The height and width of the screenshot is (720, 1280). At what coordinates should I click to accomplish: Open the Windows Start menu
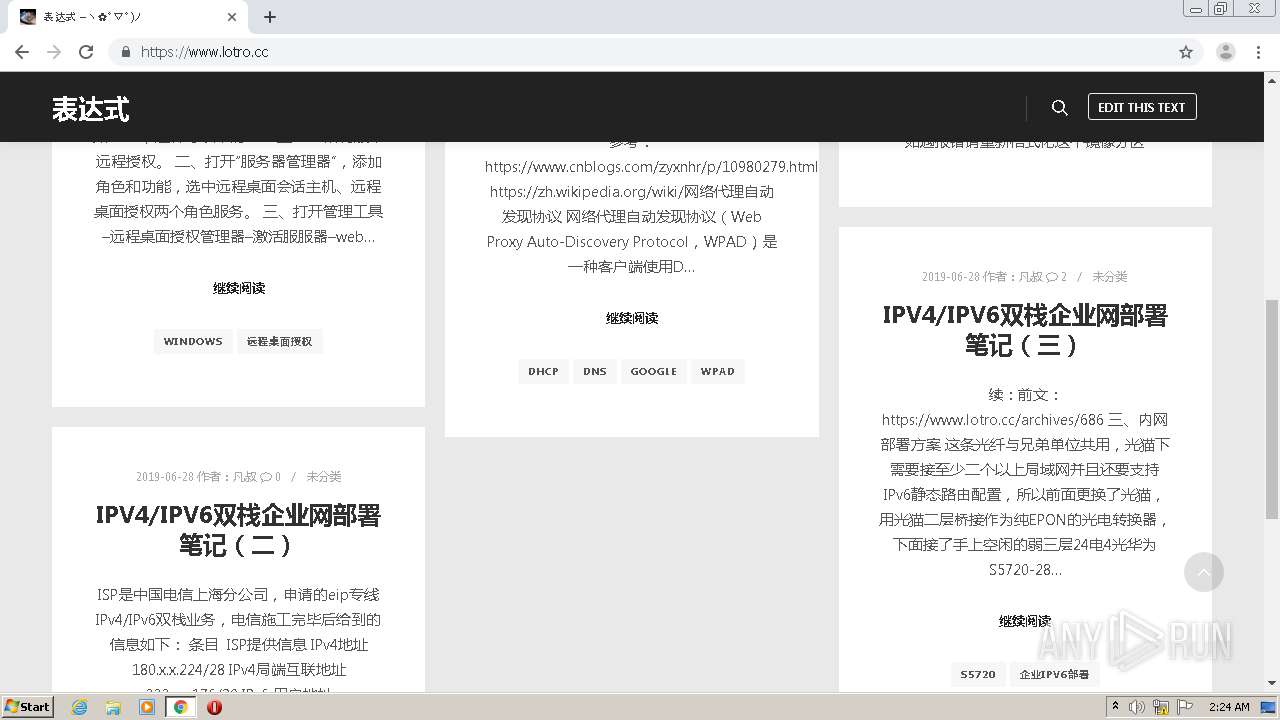coord(28,706)
